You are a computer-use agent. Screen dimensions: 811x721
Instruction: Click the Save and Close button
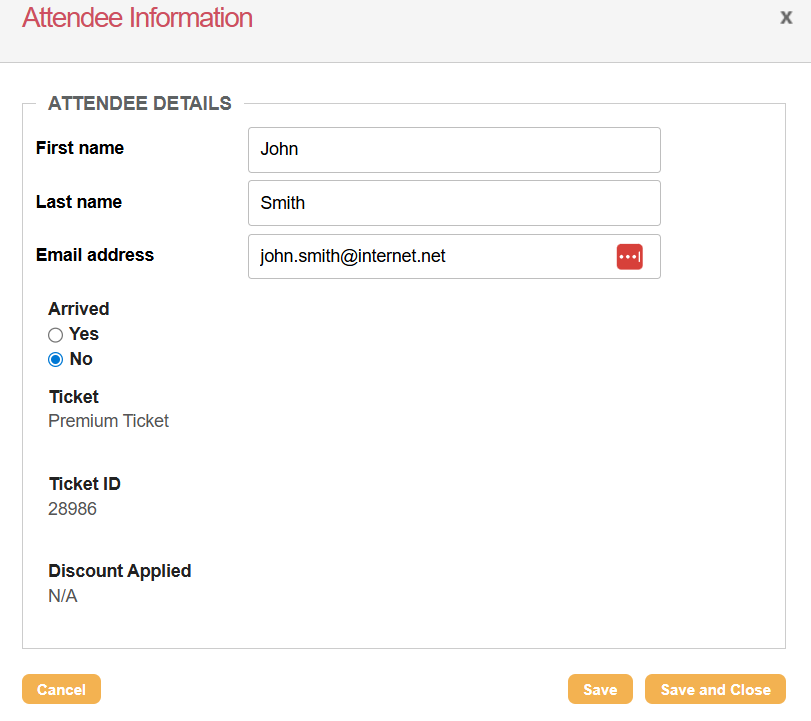[715, 689]
